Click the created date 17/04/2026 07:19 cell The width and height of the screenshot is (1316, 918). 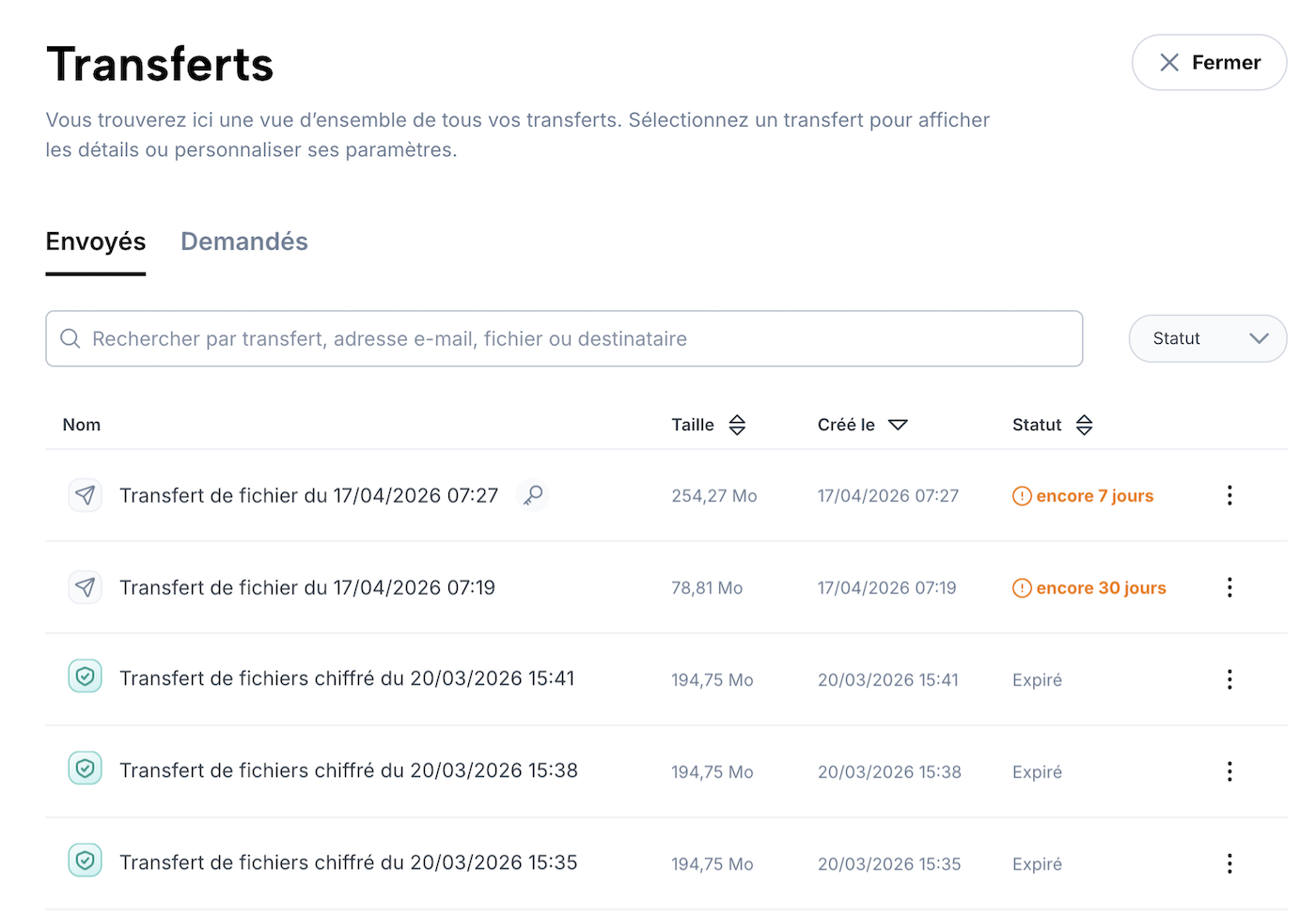[887, 588]
